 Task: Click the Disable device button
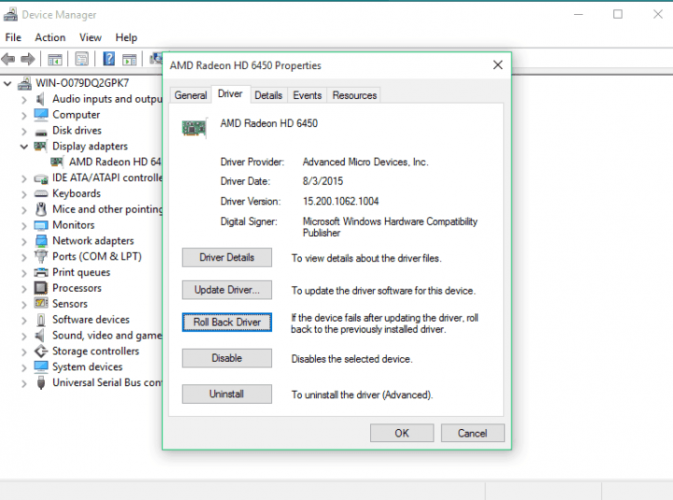coord(227,358)
